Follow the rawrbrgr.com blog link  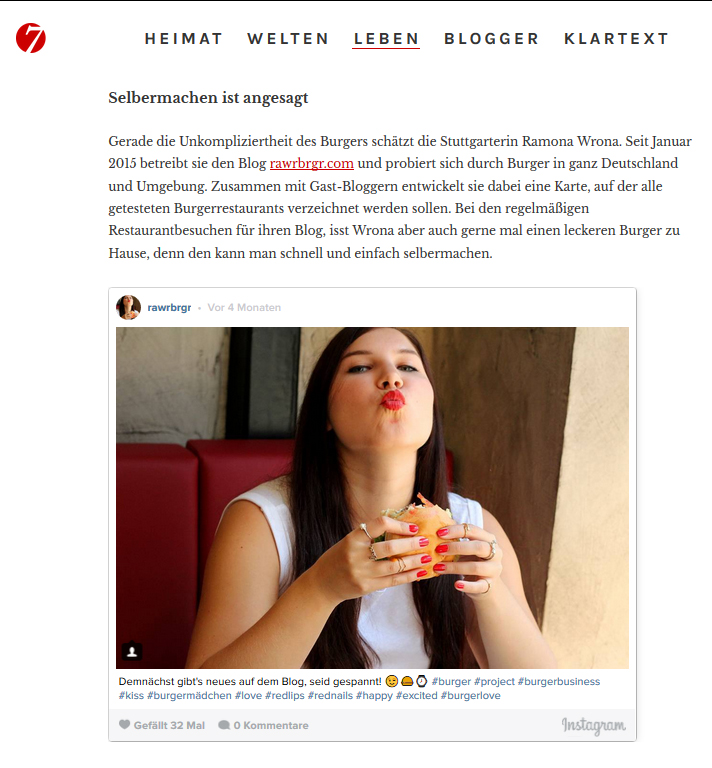pos(311,164)
